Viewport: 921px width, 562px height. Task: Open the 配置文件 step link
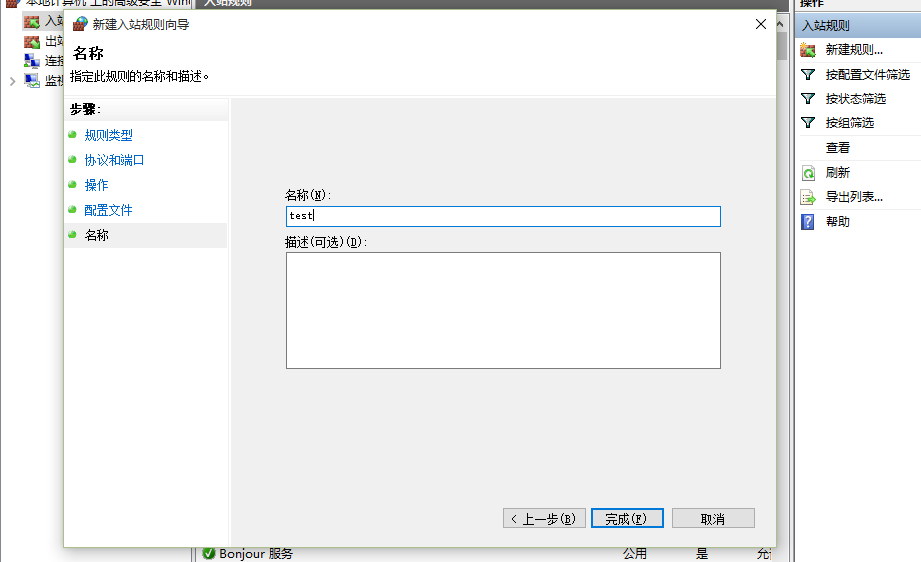(x=109, y=210)
